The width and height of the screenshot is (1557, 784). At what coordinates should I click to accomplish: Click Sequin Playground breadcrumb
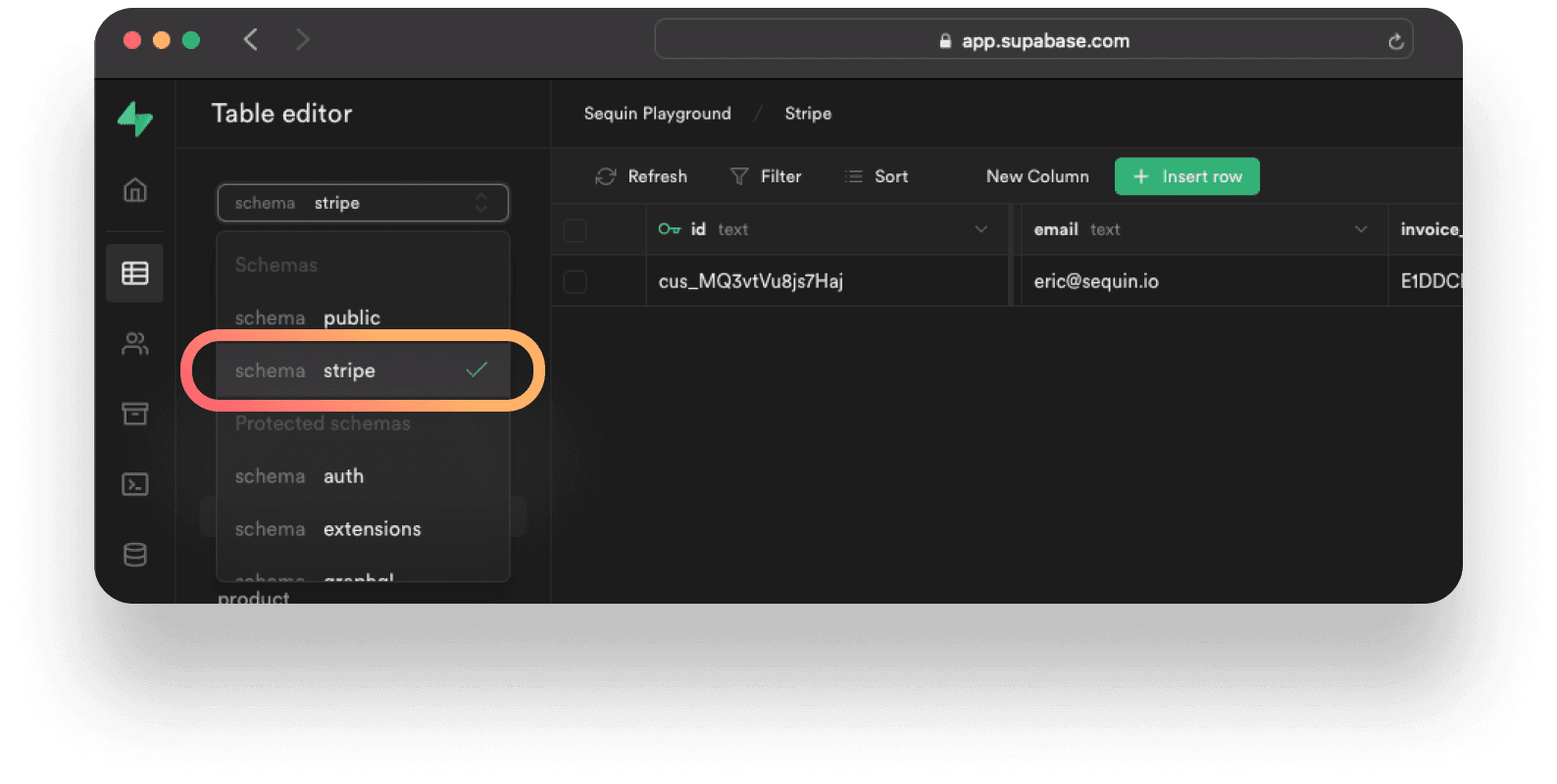click(657, 114)
